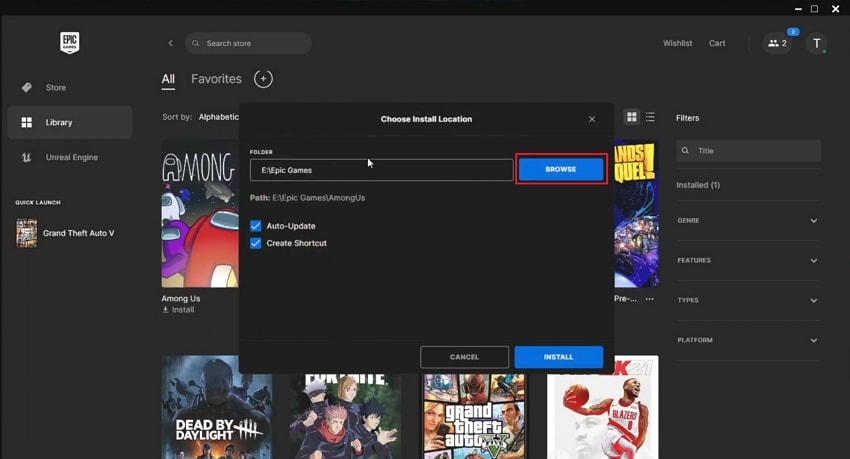This screenshot has height=459, width=850.
Task: Expand the FEATURES filter
Action: pyautogui.click(x=748, y=261)
